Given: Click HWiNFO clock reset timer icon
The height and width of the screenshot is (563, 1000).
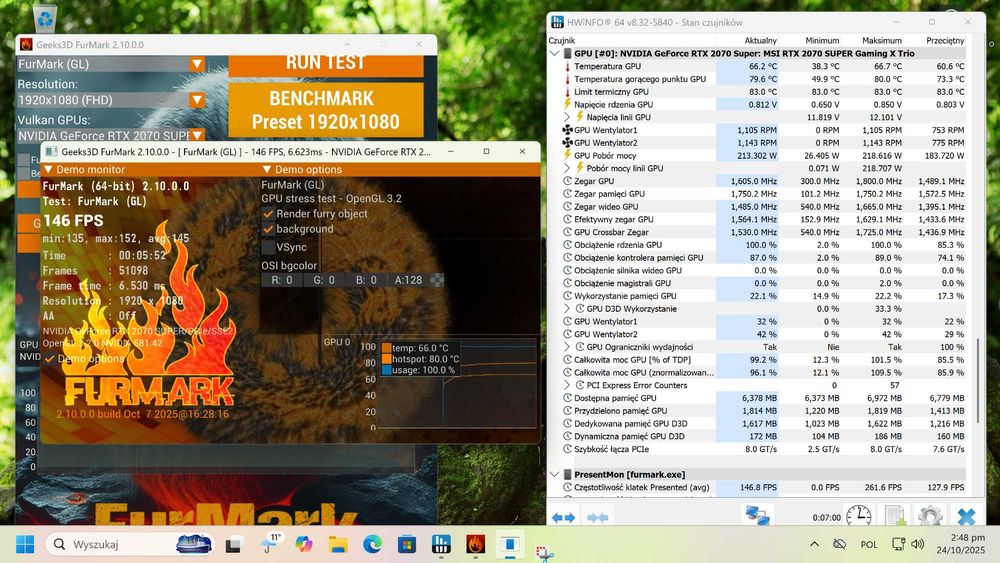Looking at the screenshot, I should click(858, 515).
